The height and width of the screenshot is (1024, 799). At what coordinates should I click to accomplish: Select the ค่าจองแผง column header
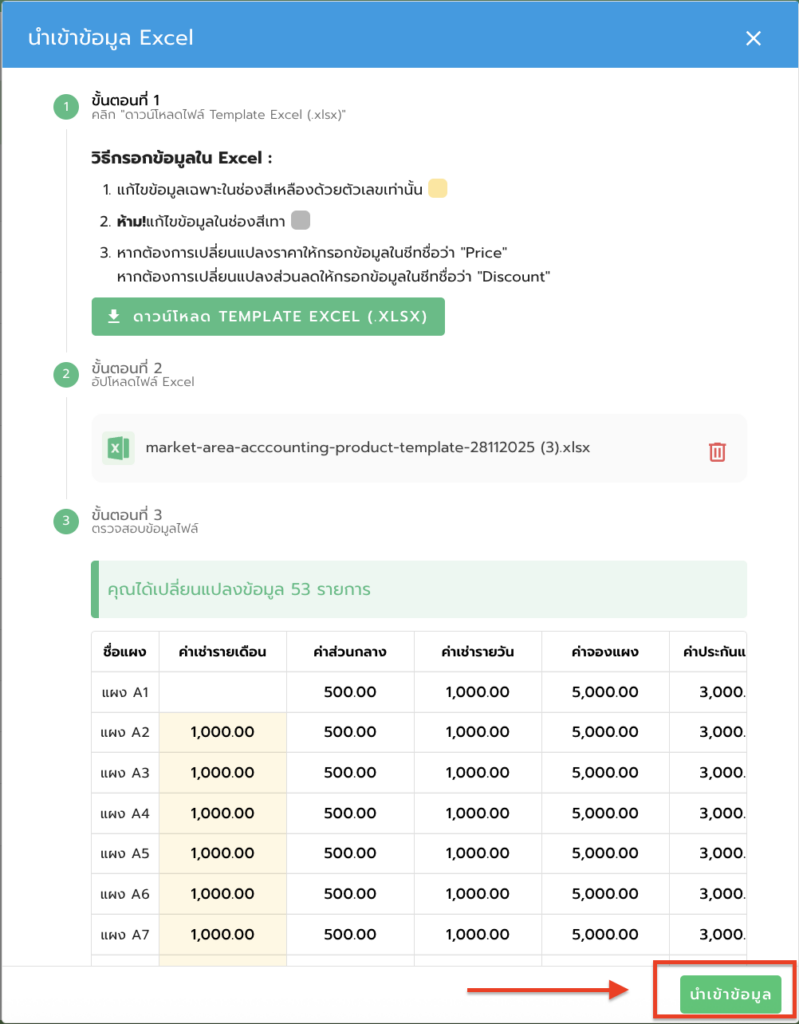tap(605, 651)
